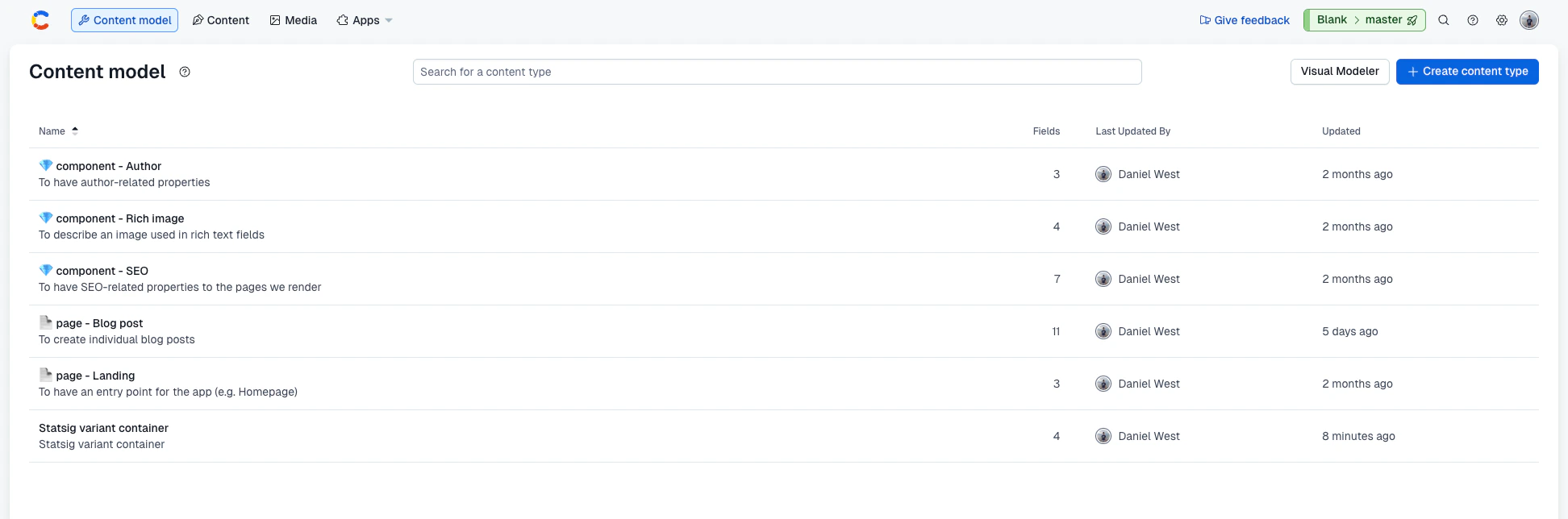The height and width of the screenshot is (519, 1568).
Task: Open the page - Landing content type
Action: coord(95,376)
